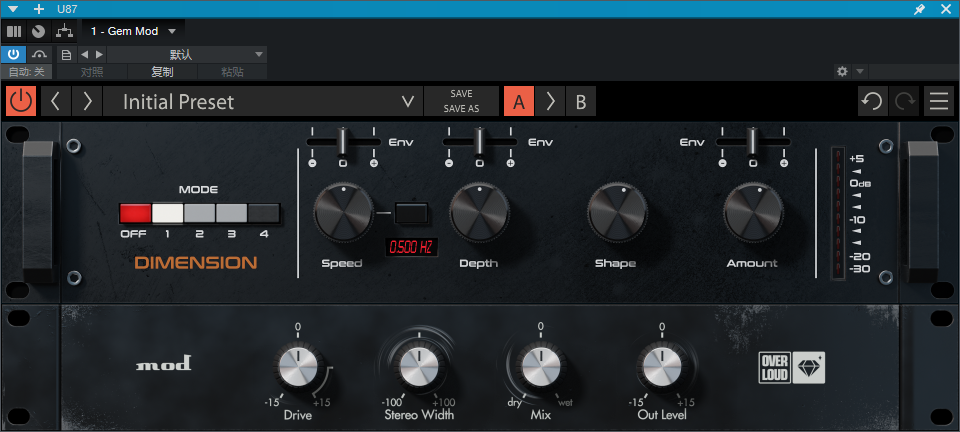Select Dimension mode 2
Viewport: 960px width, 432px height.
tap(200, 213)
